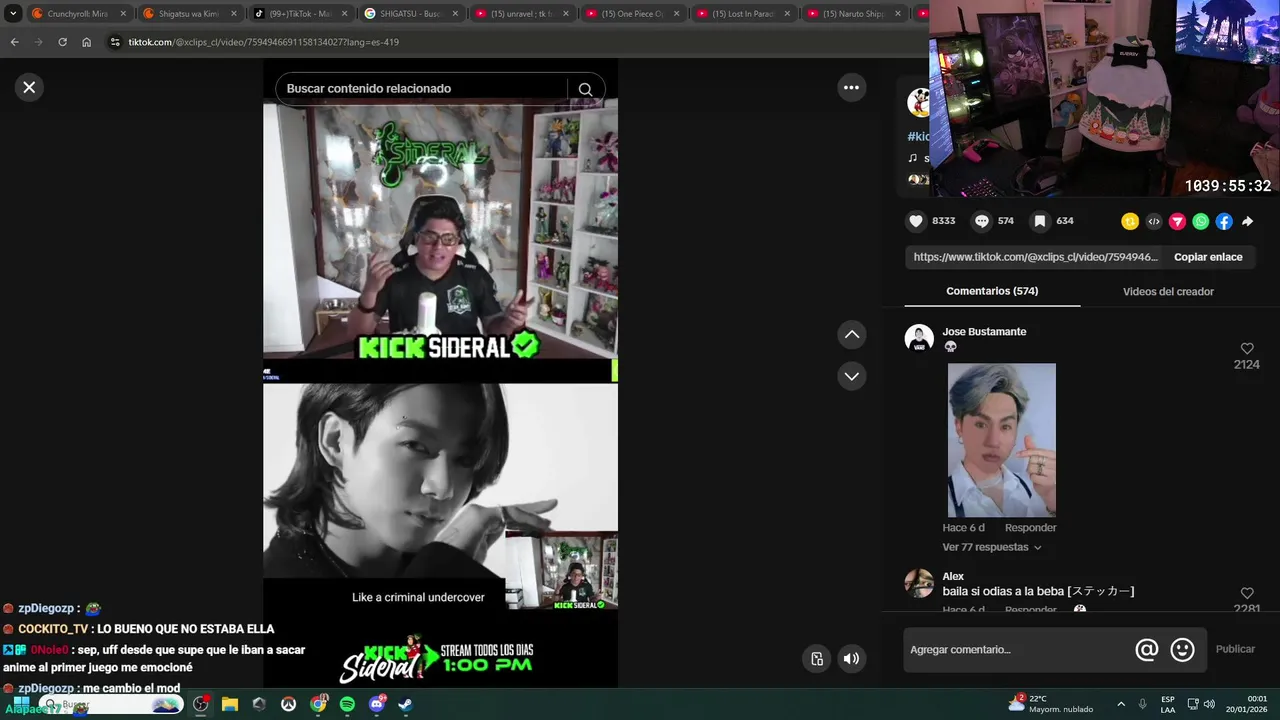Toggle auto-scroll icon beside volume
Image resolution: width=1280 pixels, height=720 pixels.
(817, 658)
